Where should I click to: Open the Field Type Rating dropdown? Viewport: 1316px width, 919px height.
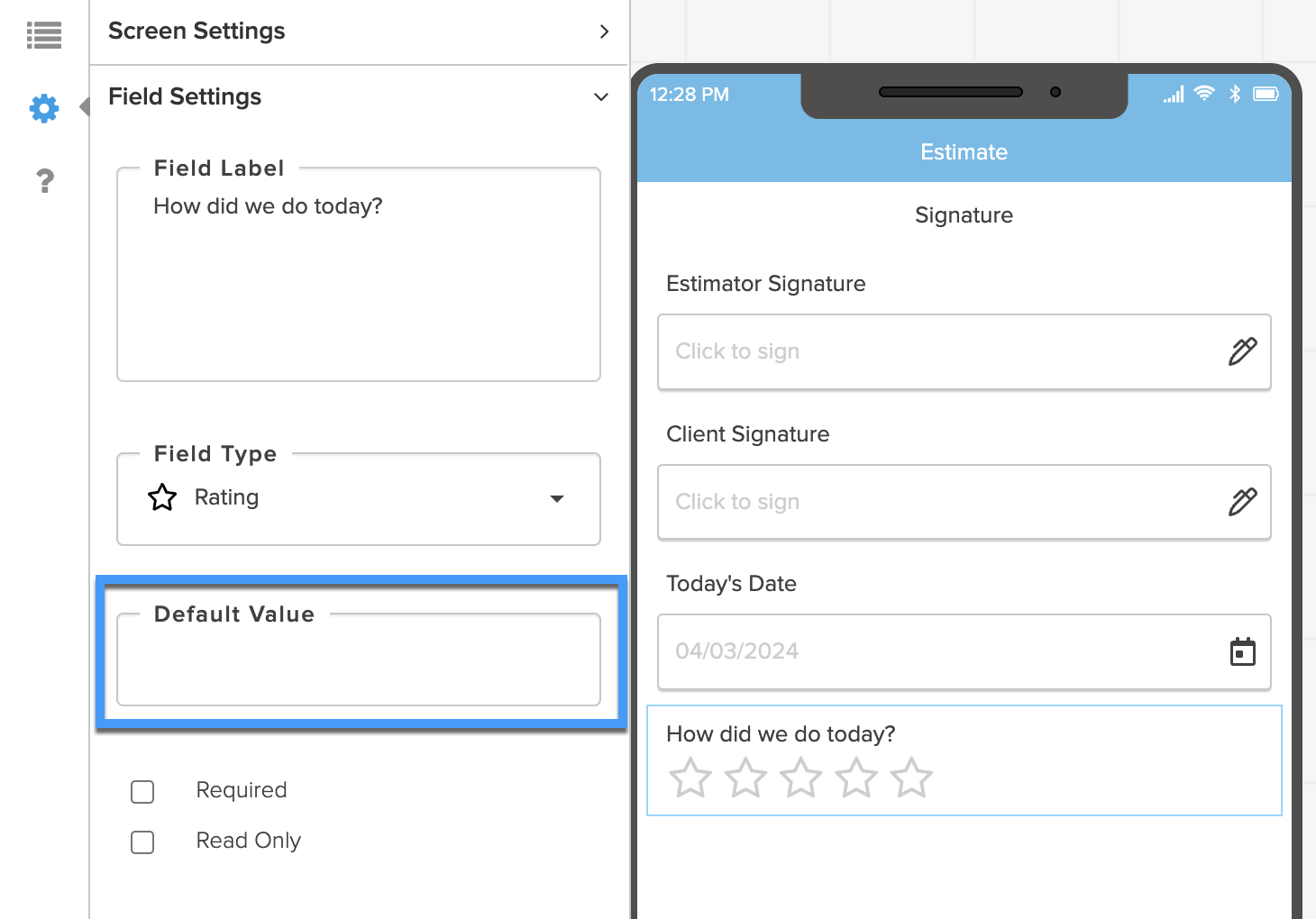(359, 498)
